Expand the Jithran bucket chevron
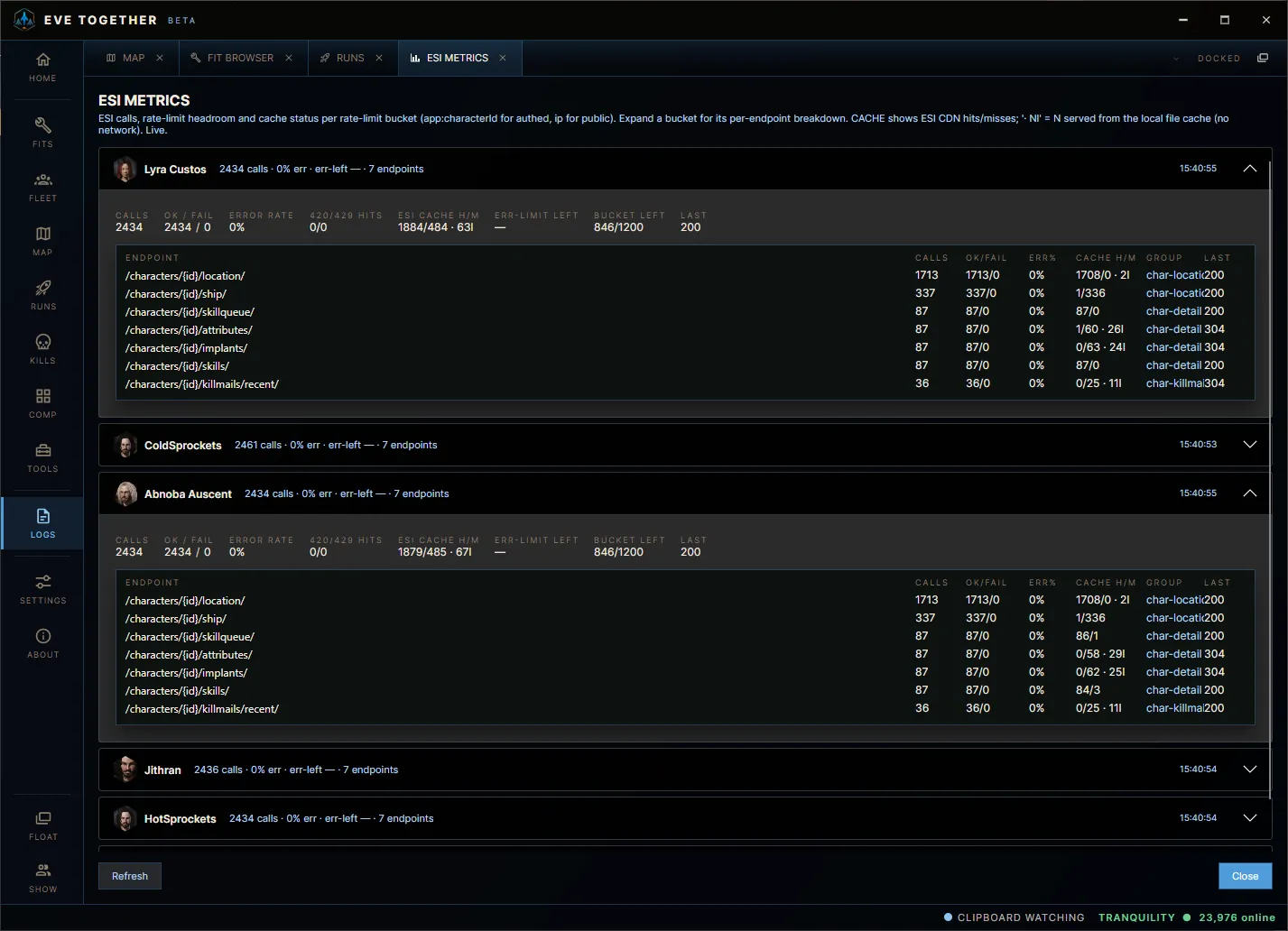1288x931 pixels. (1250, 770)
